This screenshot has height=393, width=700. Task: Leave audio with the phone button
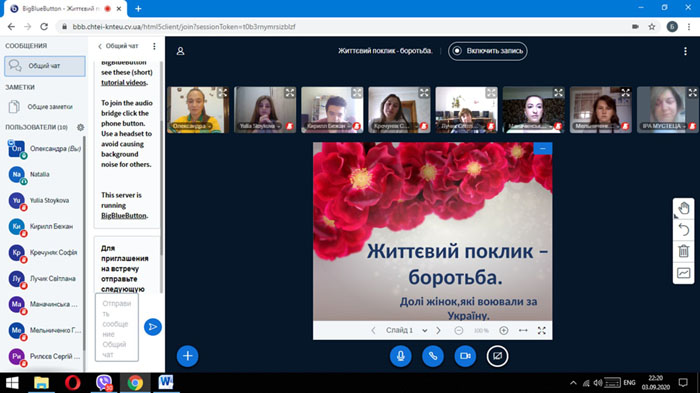(x=433, y=356)
